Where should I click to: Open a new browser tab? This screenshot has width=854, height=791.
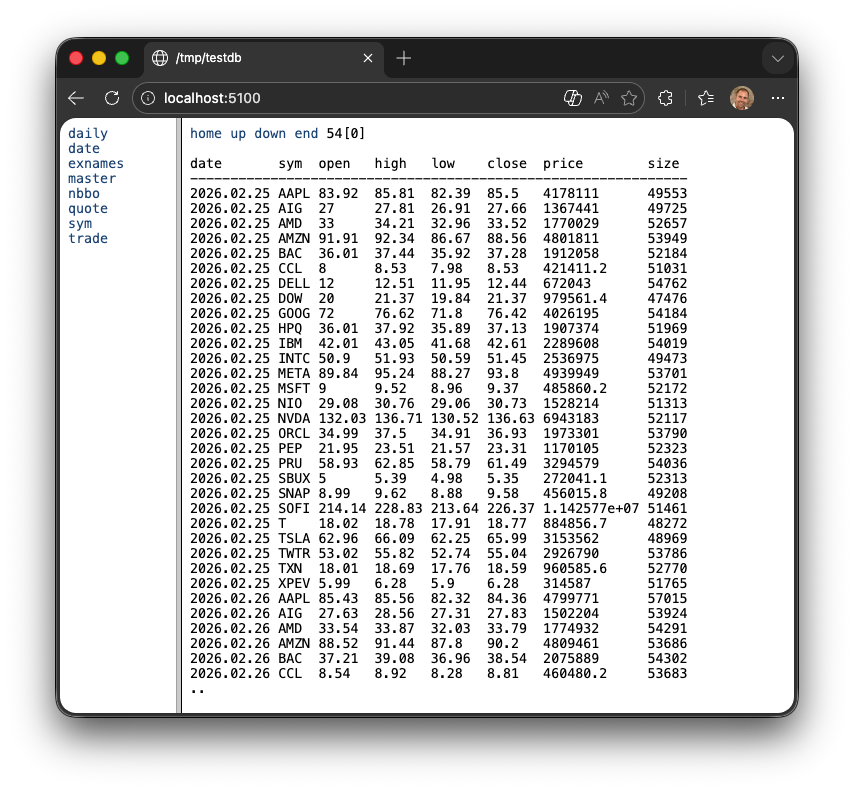tap(403, 58)
